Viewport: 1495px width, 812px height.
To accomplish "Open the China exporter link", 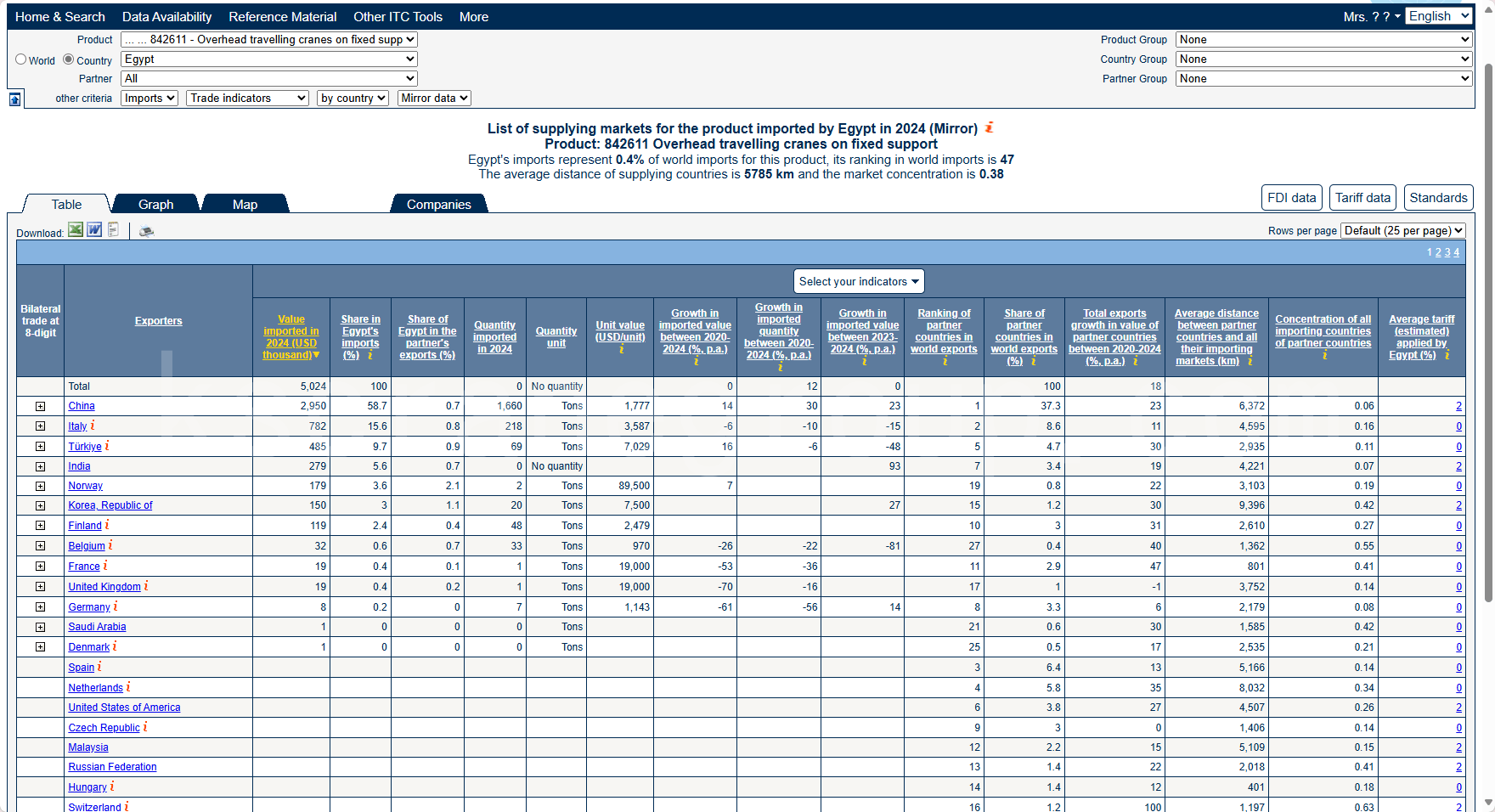I will (x=82, y=406).
